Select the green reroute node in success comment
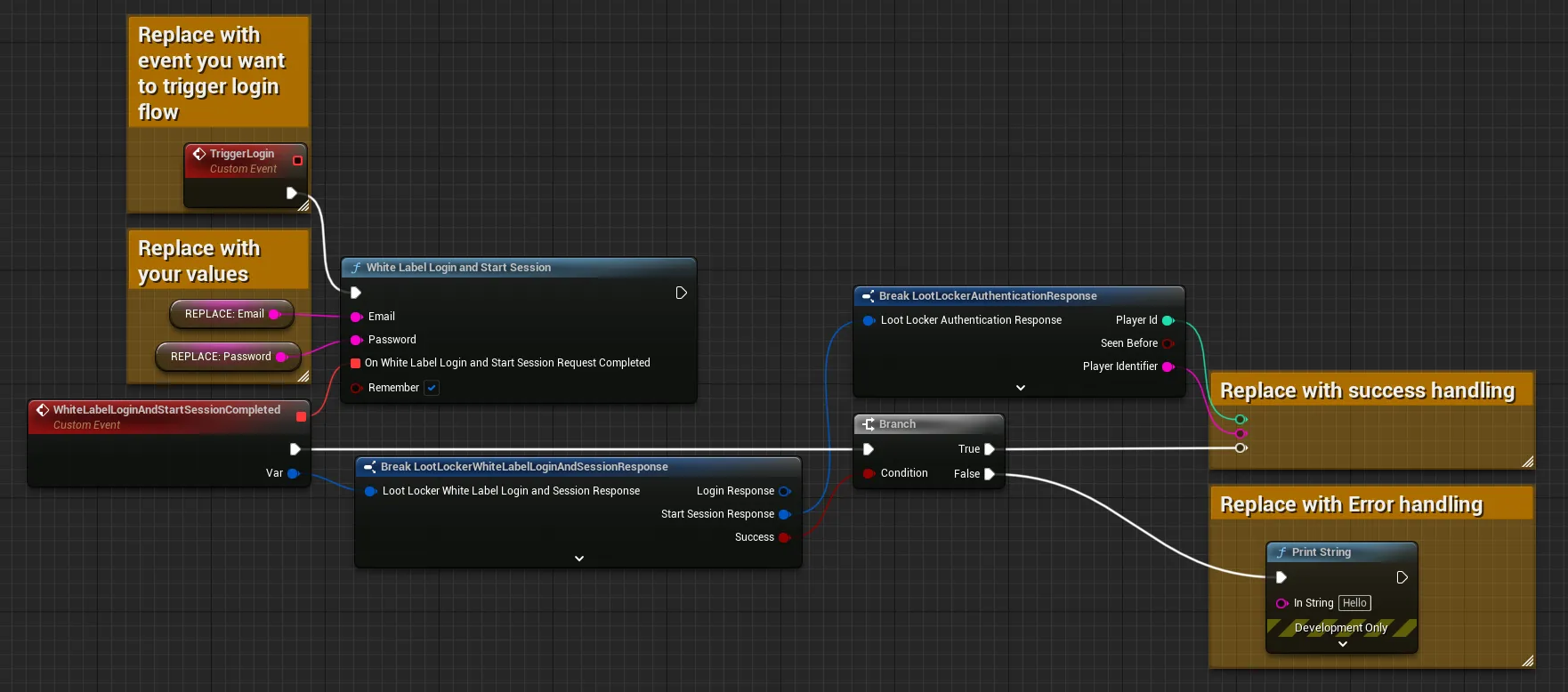Viewport: 1568px width, 692px height. click(1241, 419)
